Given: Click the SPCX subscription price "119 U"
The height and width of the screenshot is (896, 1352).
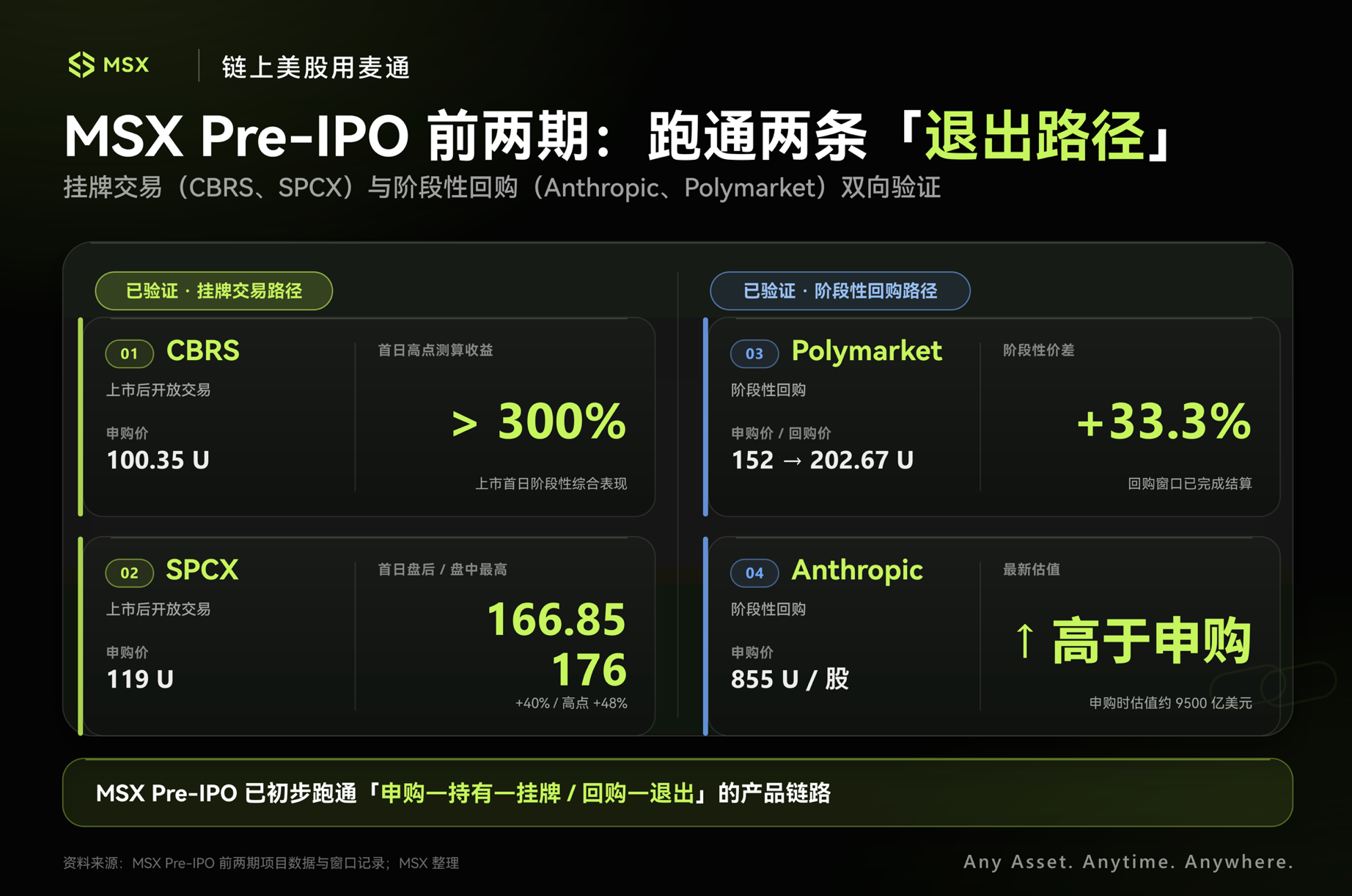Looking at the screenshot, I should 140,679.
